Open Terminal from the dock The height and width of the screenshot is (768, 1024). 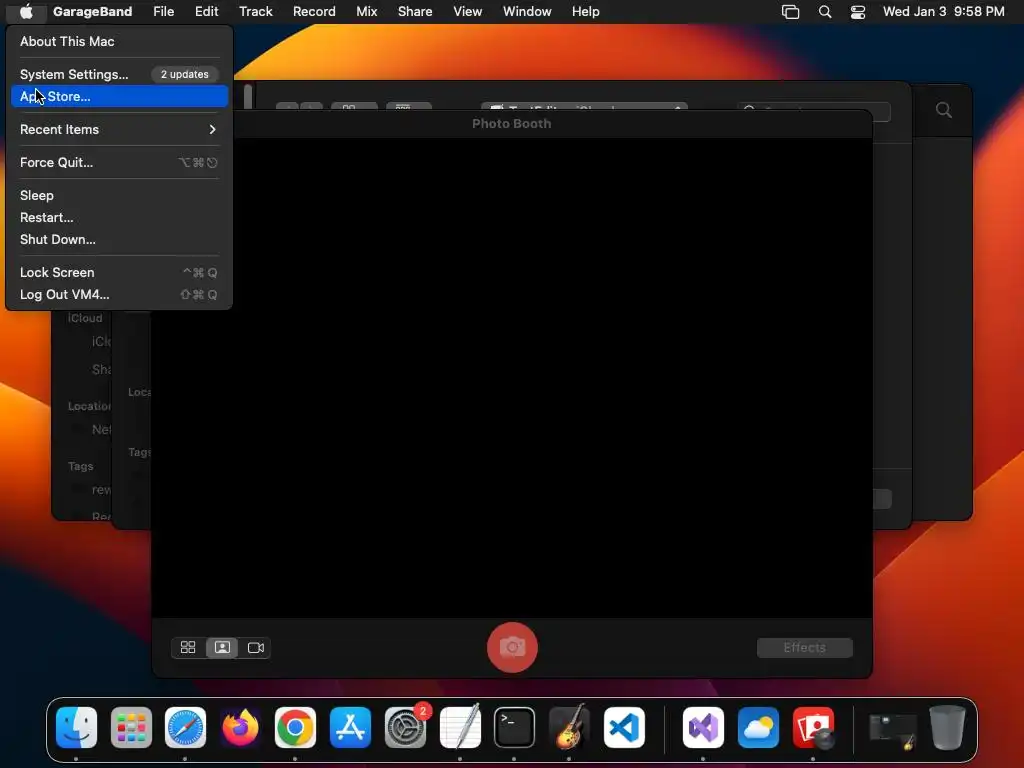click(x=515, y=727)
